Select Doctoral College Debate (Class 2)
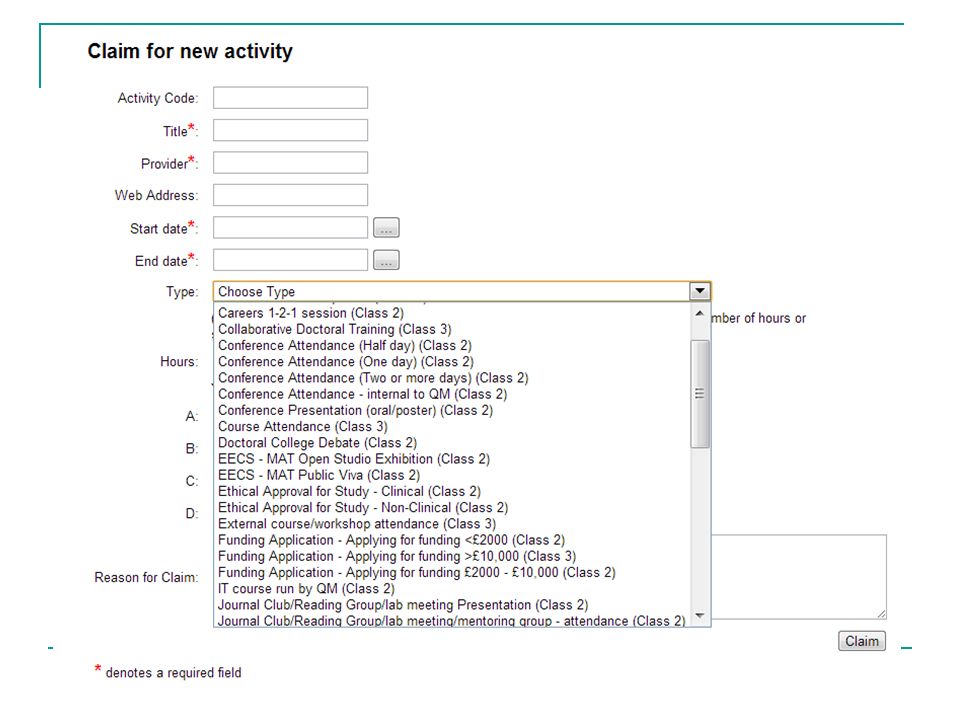The height and width of the screenshot is (720, 960). pos(452,443)
